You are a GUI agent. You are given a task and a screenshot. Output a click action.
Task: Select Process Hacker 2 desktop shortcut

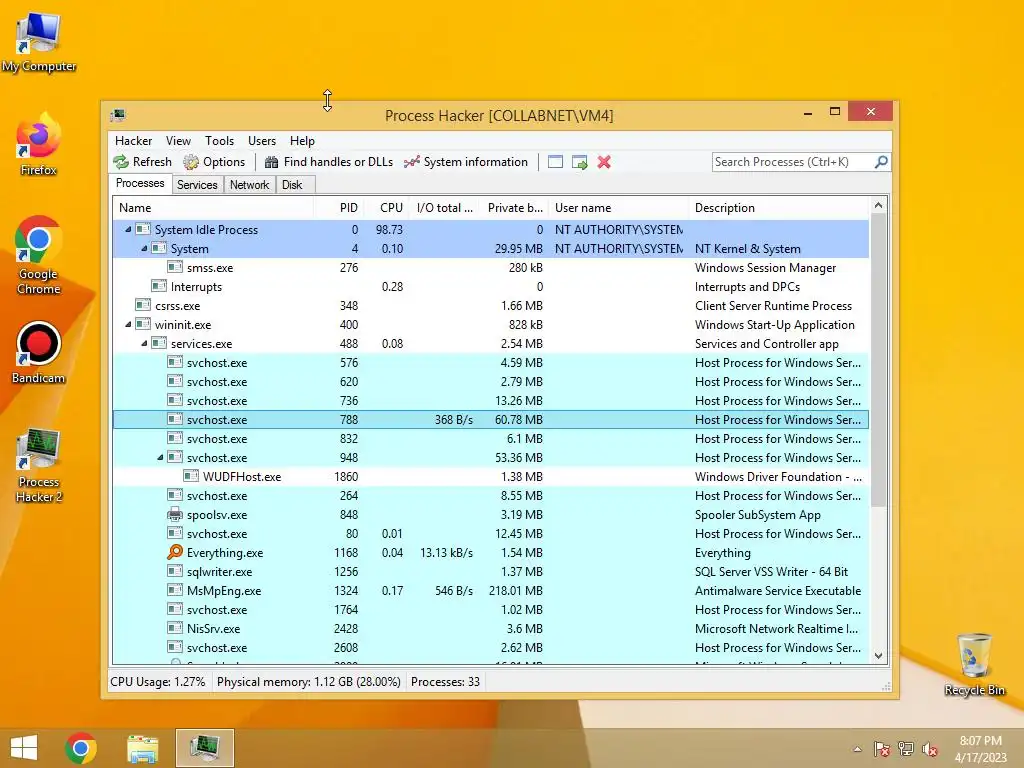click(x=39, y=466)
